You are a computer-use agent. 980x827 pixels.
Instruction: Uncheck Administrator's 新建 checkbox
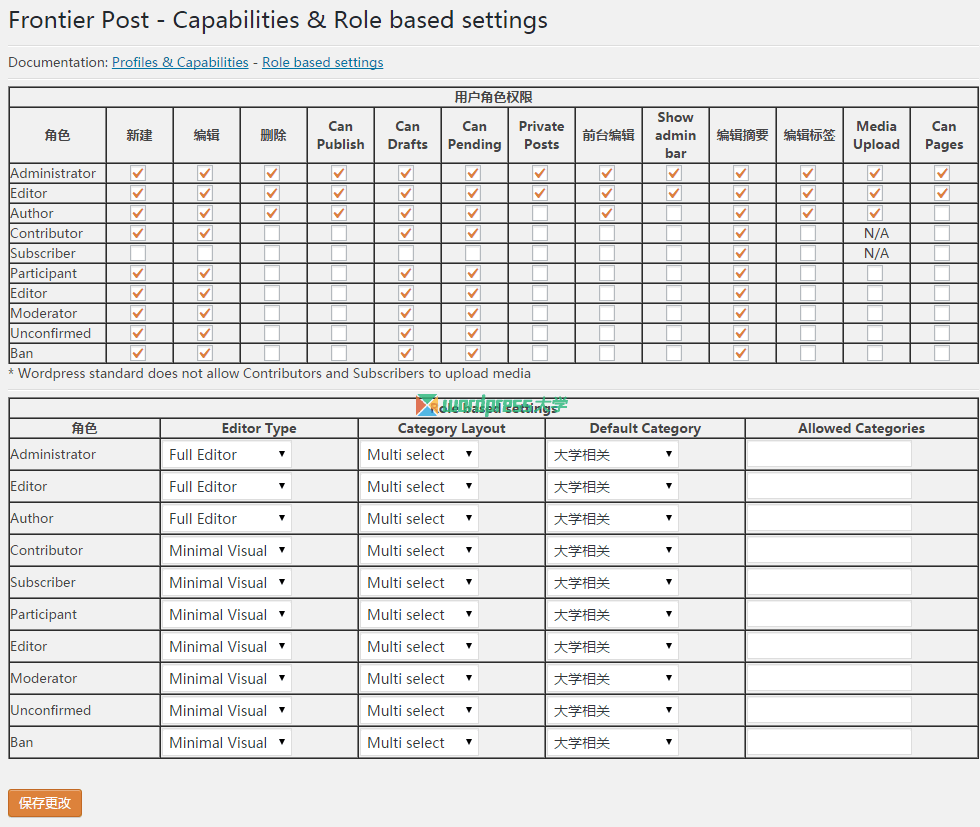(138, 173)
